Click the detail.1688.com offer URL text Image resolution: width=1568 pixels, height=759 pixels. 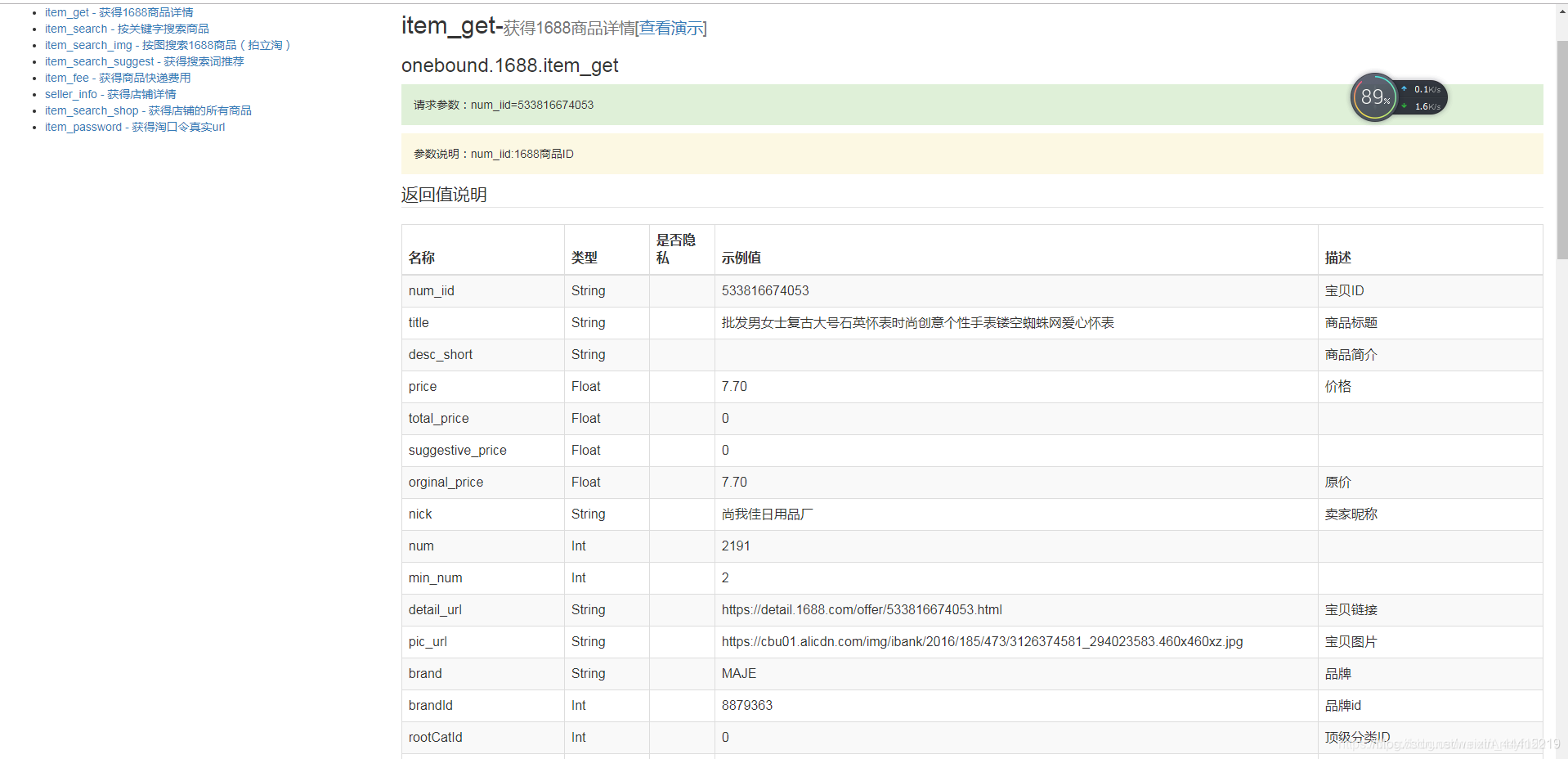click(x=862, y=610)
